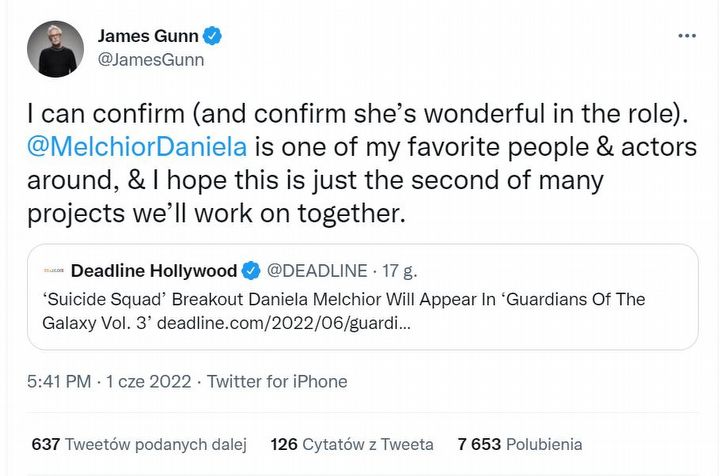The width and height of the screenshot is (720, 476).
Task: Open the James Gunn display name link
Action: tap(149, 36)
